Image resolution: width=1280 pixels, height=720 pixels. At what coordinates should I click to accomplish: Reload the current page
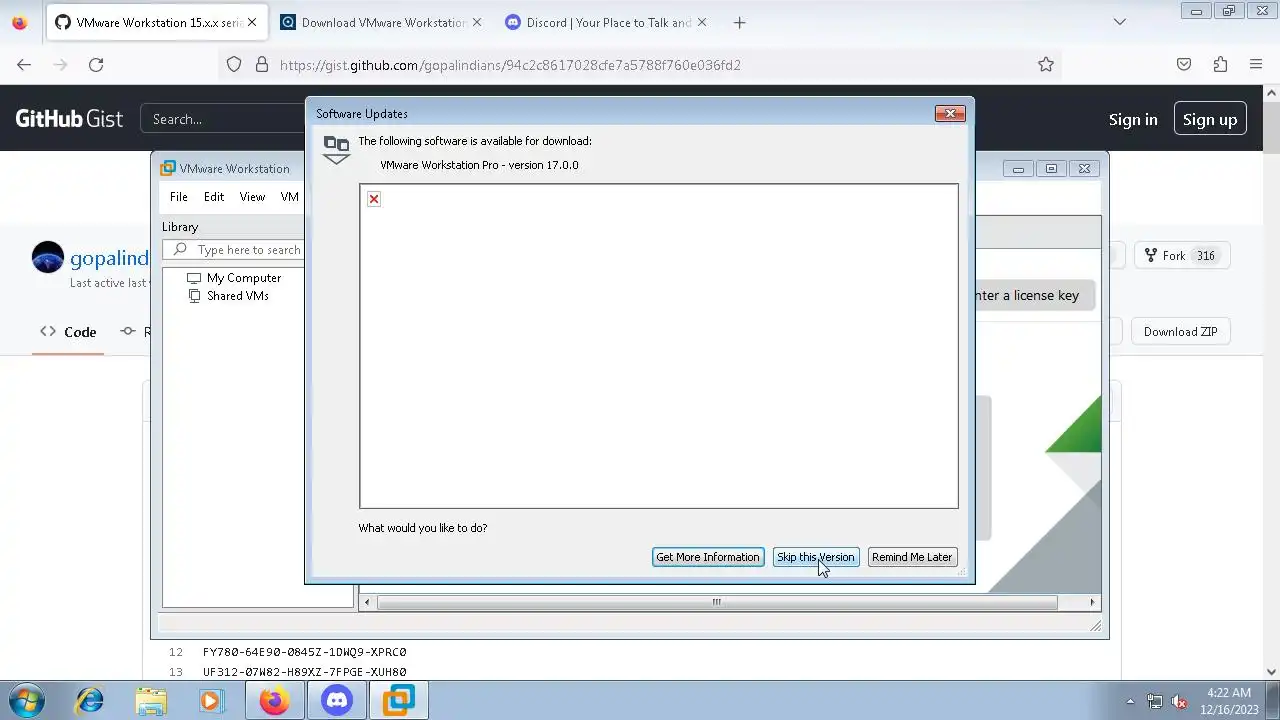96,64
